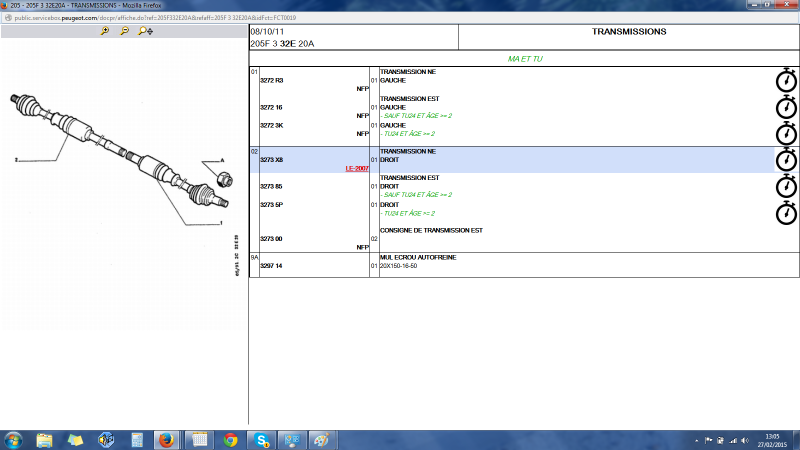
Task: Select part number 3273 00
Action: pyautogui.click(x=271, y=239)
